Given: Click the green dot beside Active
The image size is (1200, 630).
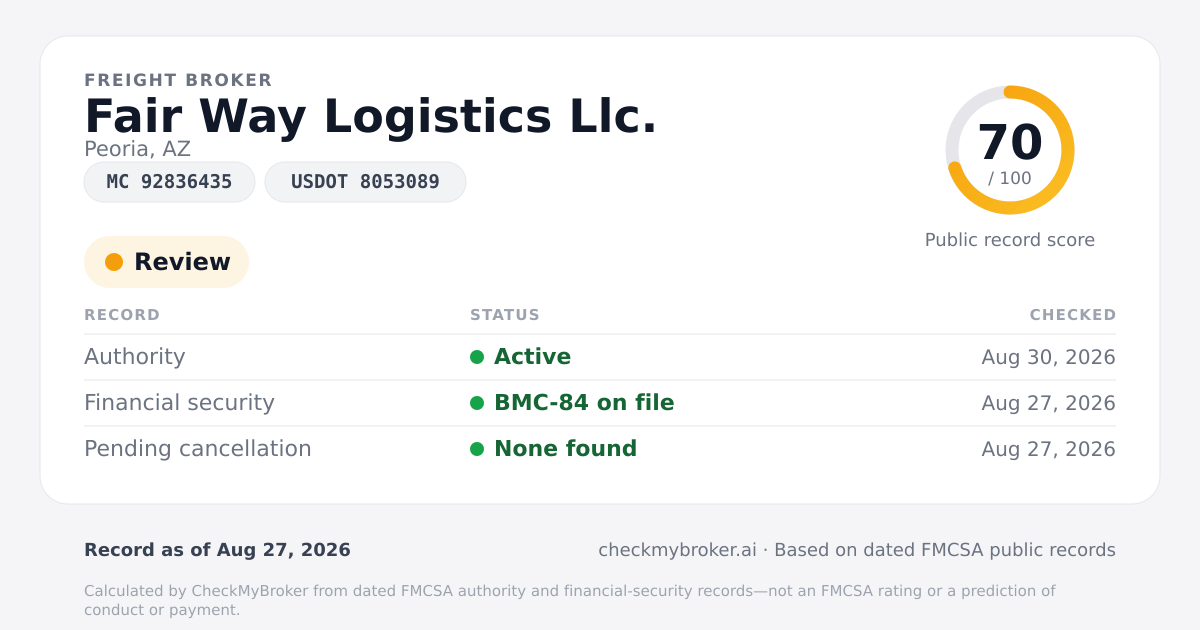Looking at the screenshot, I should click(477, 357).
